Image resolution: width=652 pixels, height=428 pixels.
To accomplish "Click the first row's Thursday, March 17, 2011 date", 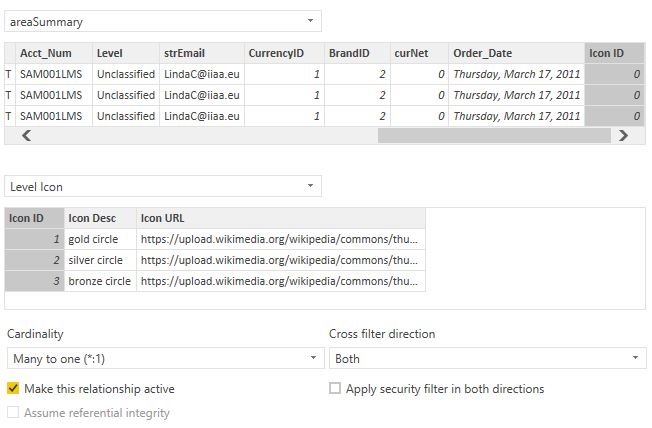I will [x=516, y=74].
